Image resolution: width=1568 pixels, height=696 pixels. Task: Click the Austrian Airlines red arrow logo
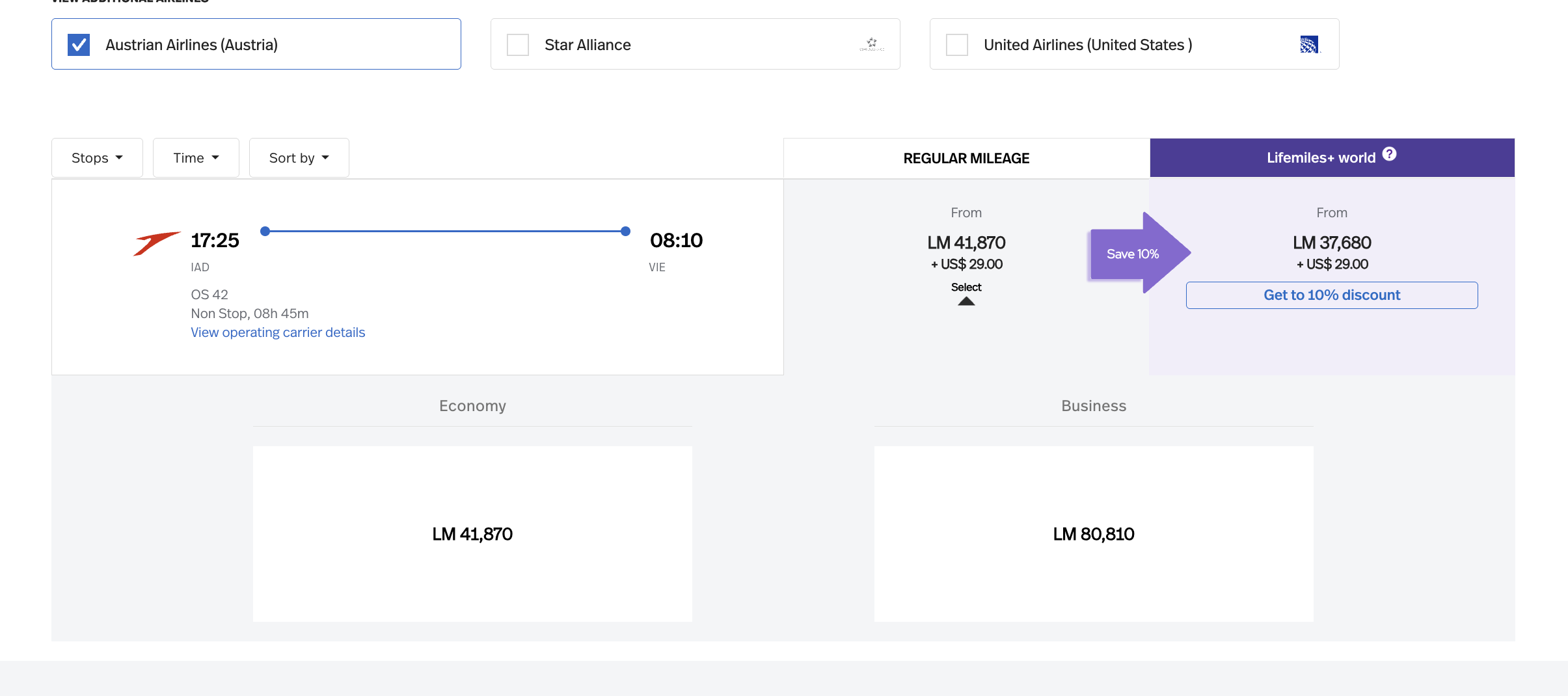tap(156, 243)
